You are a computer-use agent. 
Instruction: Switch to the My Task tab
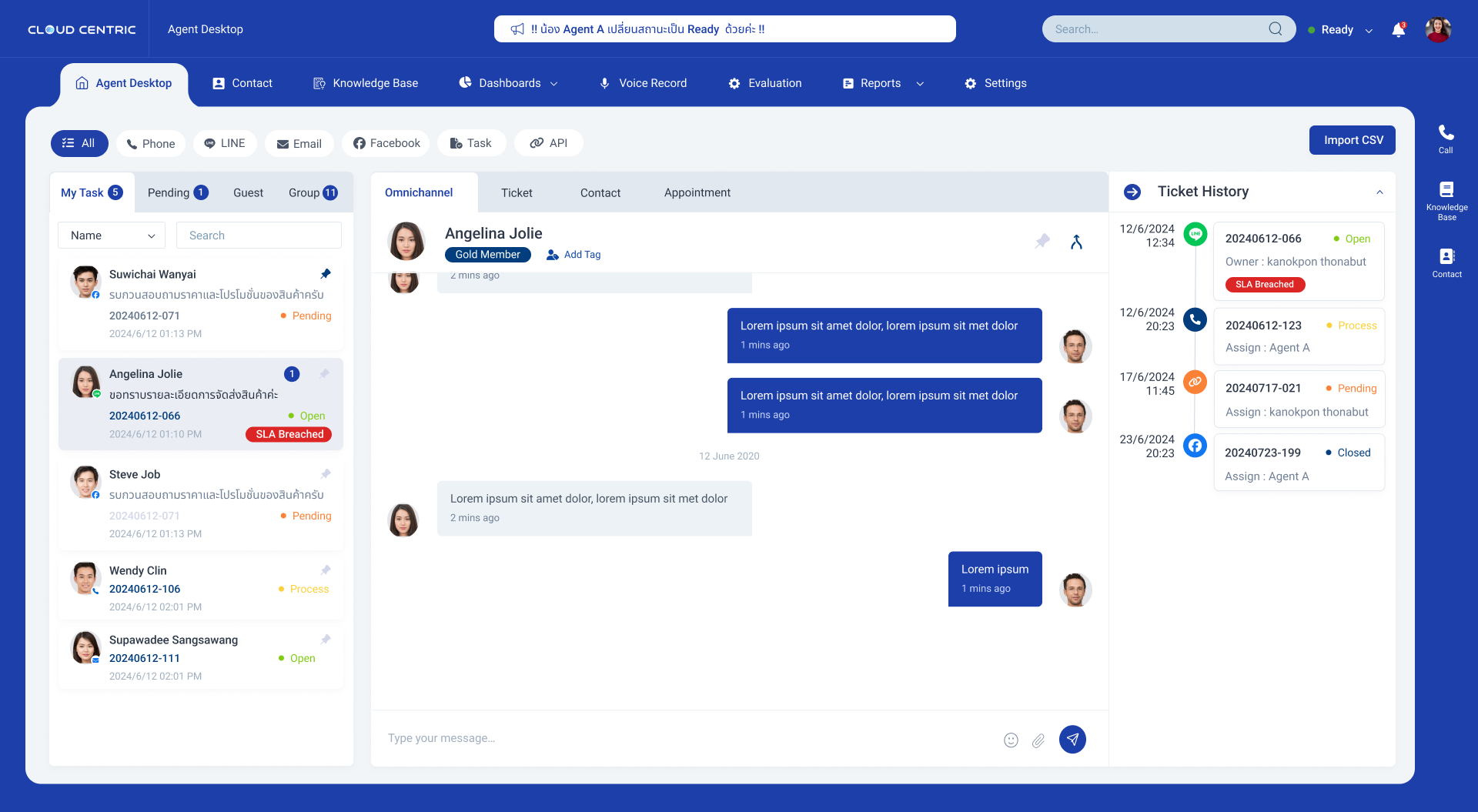(92, 192)
